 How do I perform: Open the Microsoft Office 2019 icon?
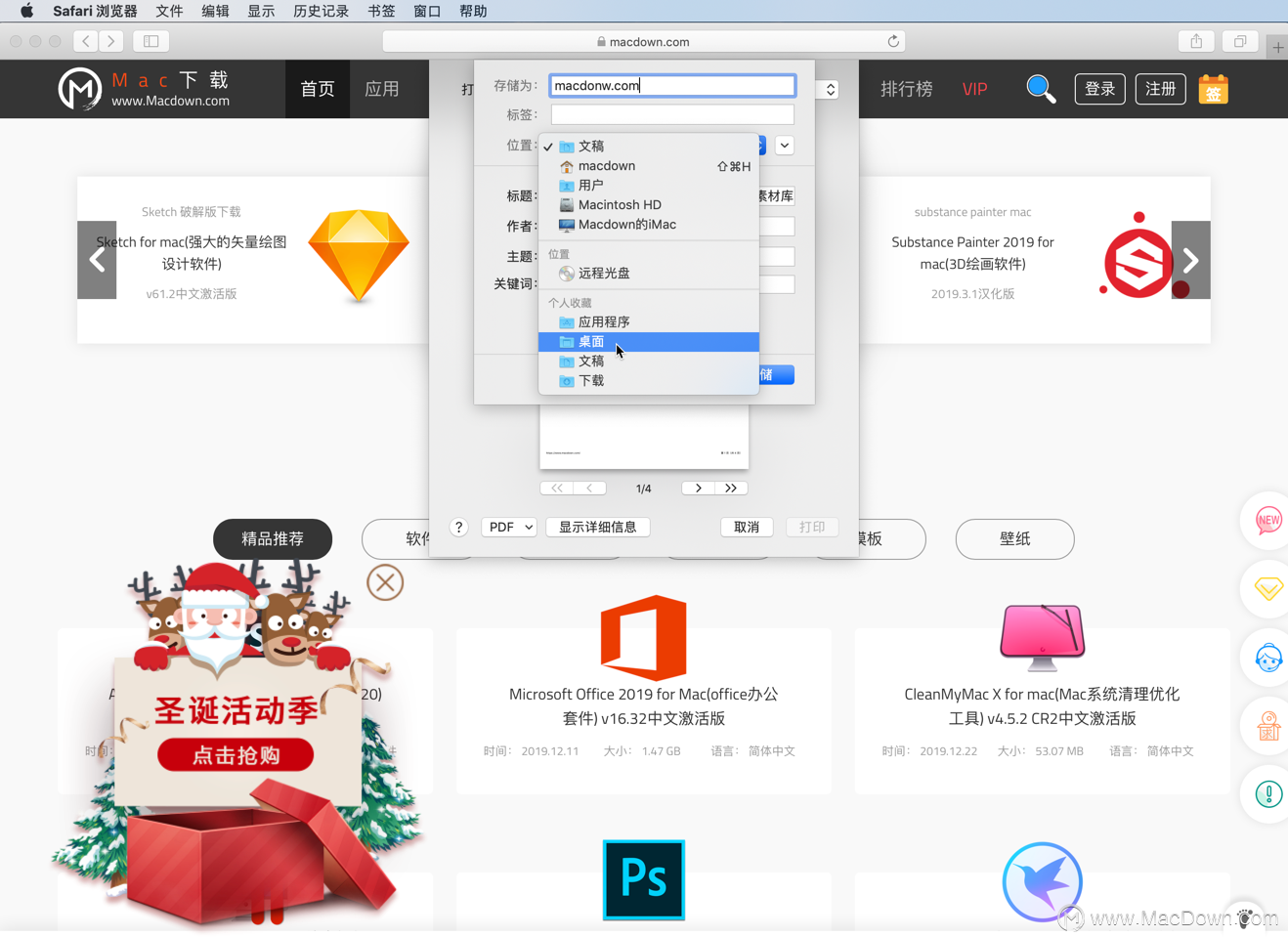coord(643,638)
